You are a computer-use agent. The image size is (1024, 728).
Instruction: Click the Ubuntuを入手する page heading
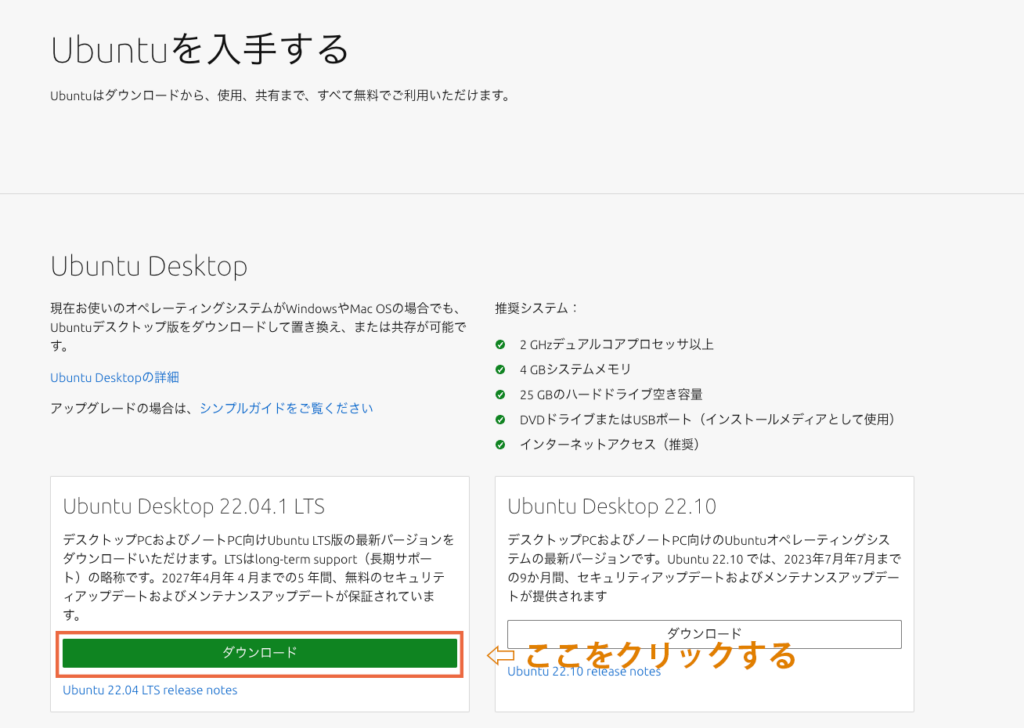click(200, 50)
